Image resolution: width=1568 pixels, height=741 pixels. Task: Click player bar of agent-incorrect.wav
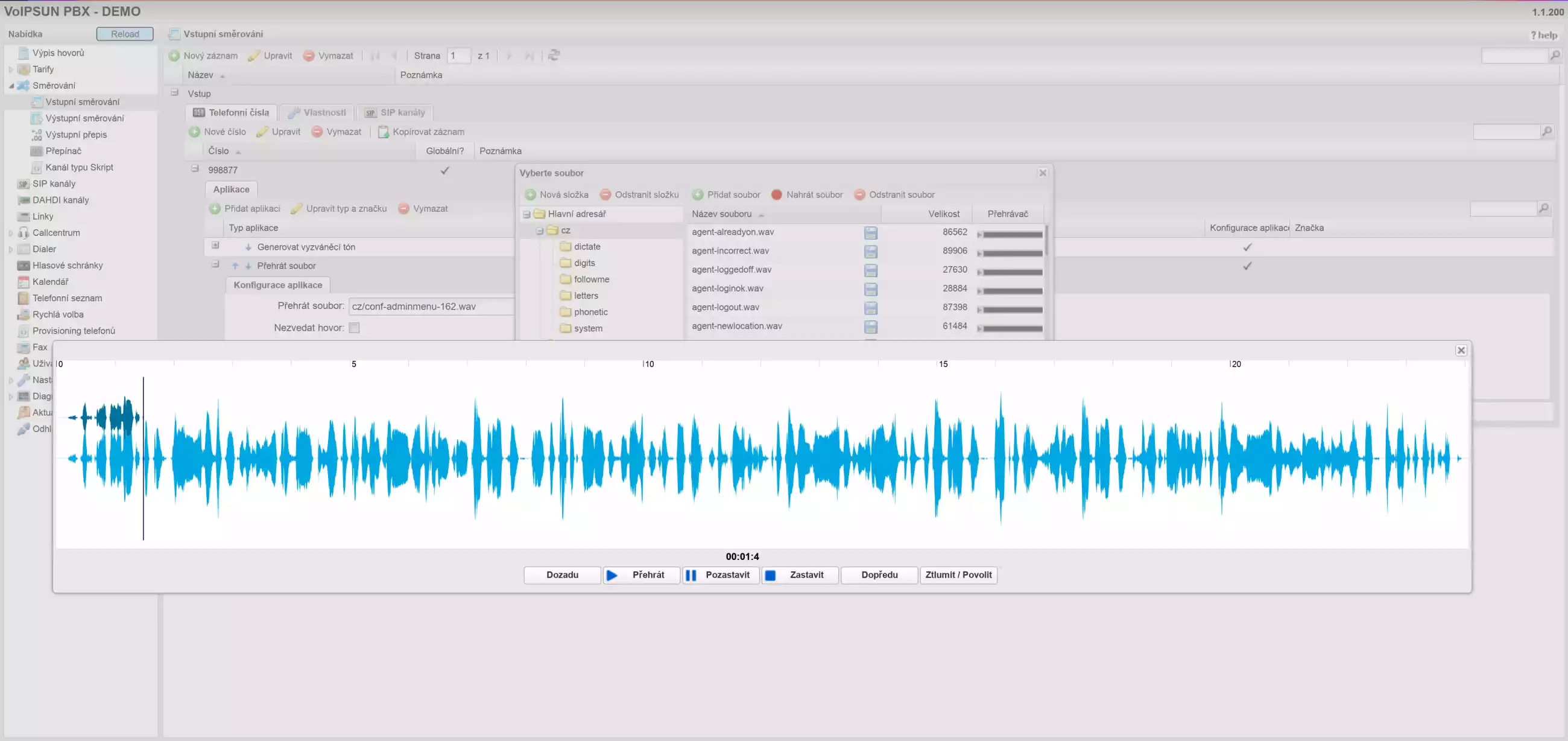tap(1010, 253)
